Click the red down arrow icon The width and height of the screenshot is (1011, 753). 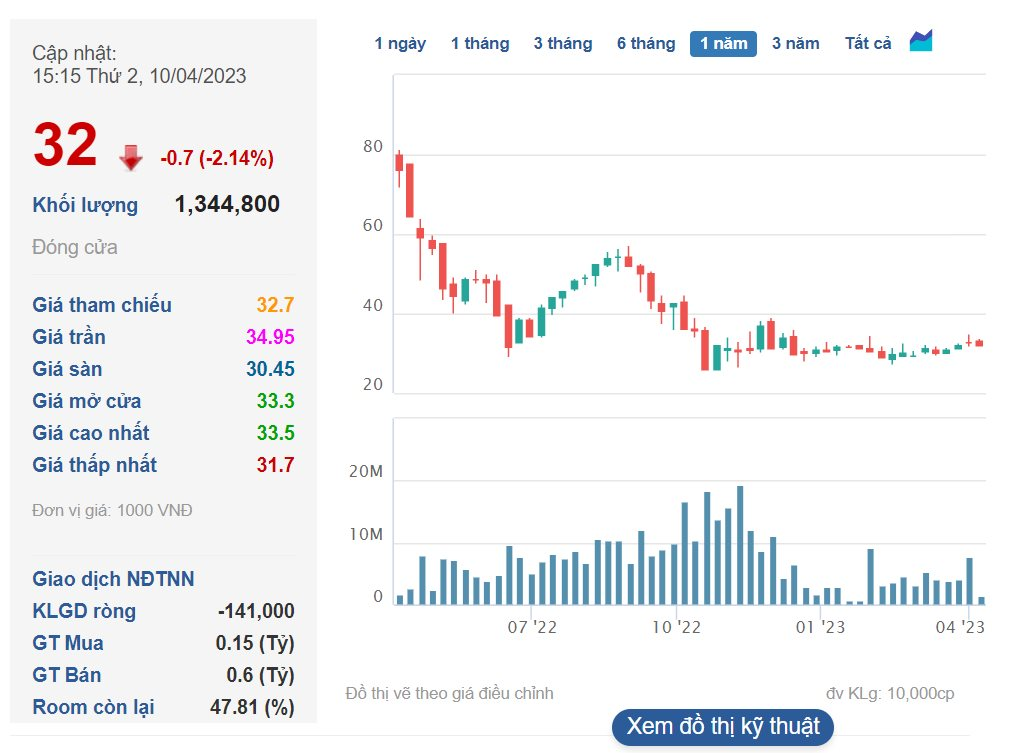coord(131,158)
